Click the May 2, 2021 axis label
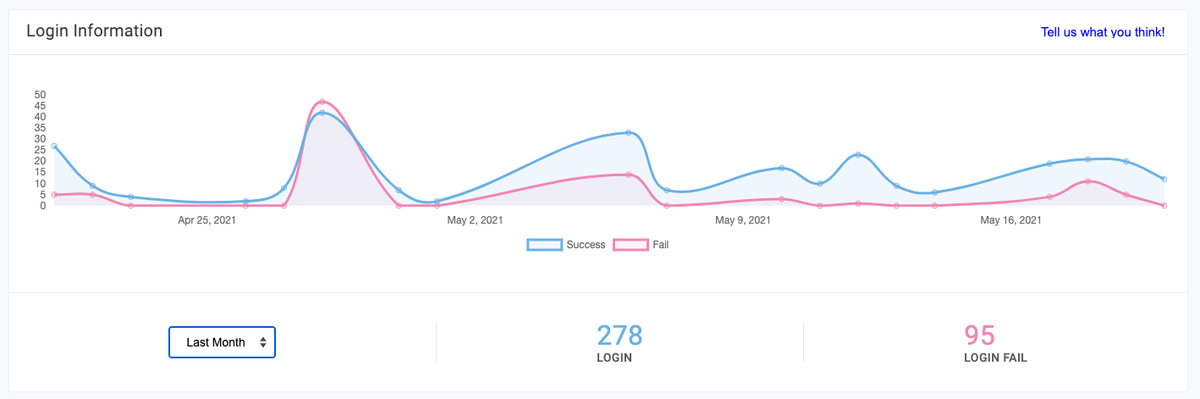Viewport: 1200px width, 399px height. click(x=475, y=220)
